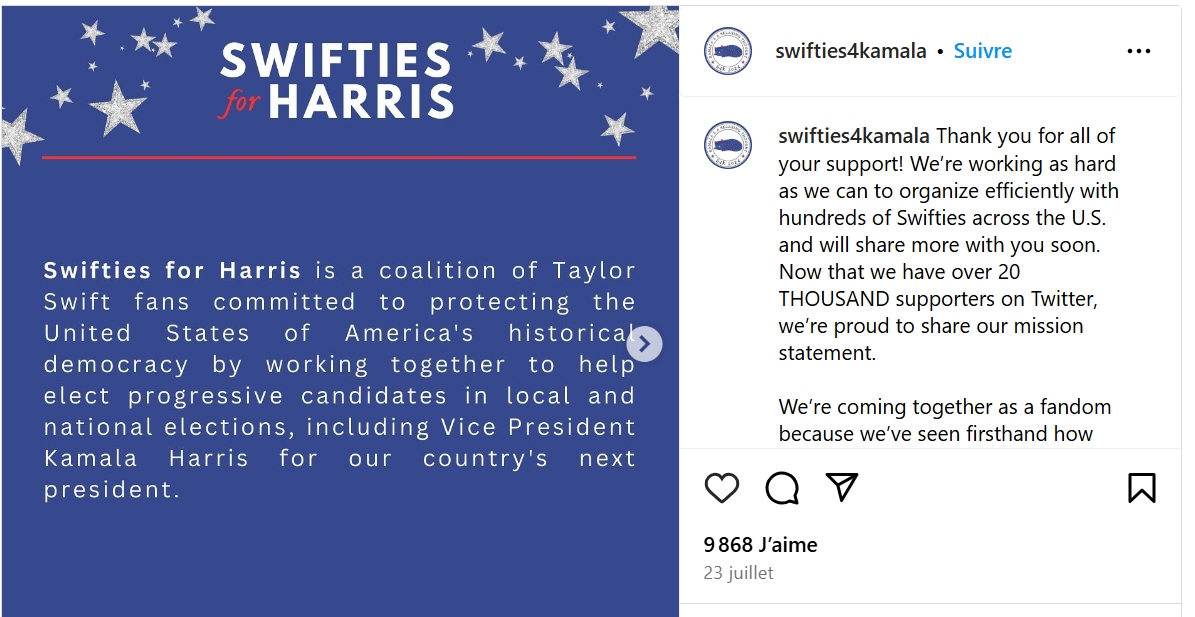This screenshot has height=617, width=1195.
Task: Click the "Swifties for Harris" title graphic
Action: (x=337, y=80)
